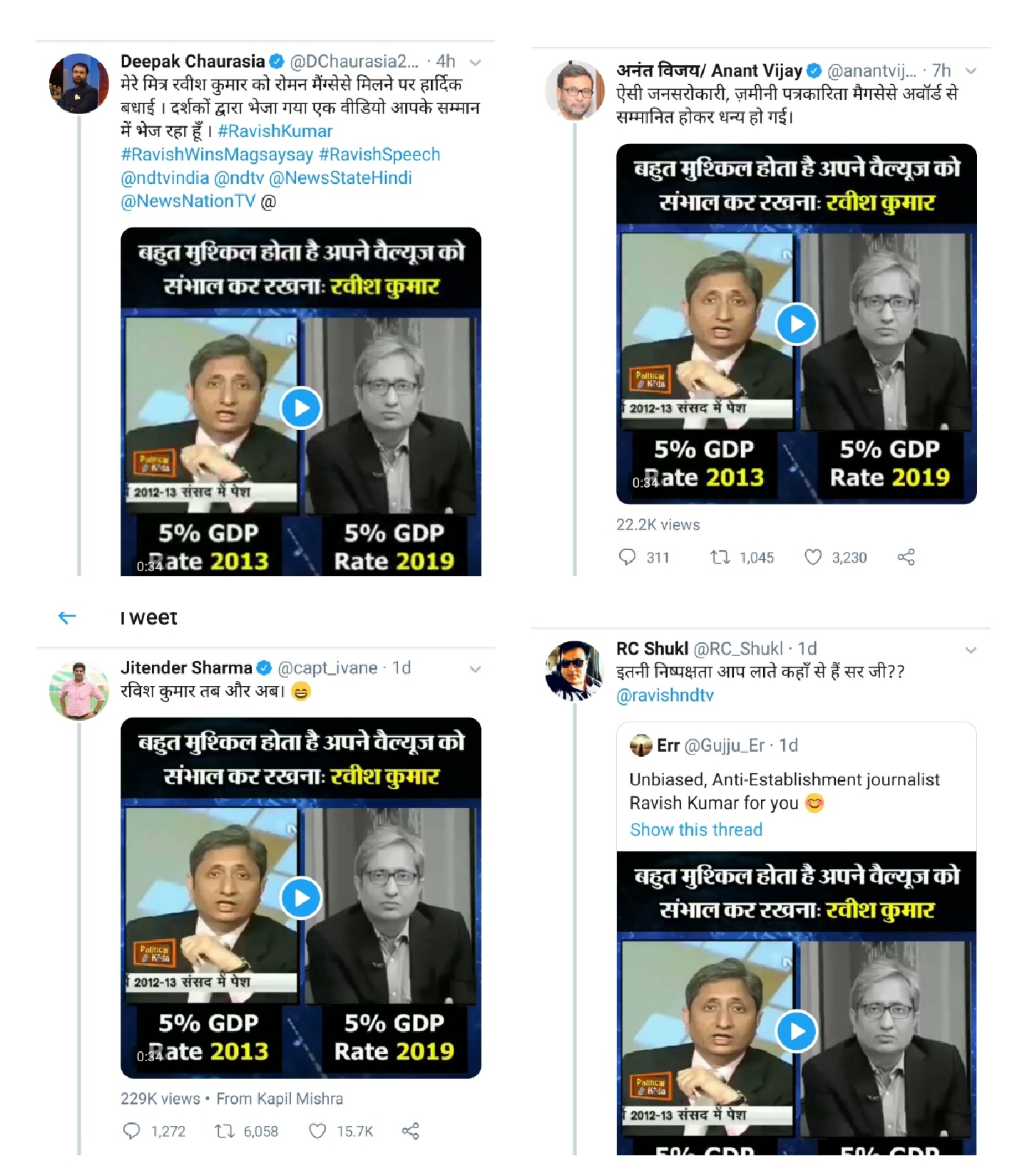This screenshot has width=1027, height=1176.
Task: Open Deepak Chaurasia's profile picture
Action: click(x=79, y=83)
